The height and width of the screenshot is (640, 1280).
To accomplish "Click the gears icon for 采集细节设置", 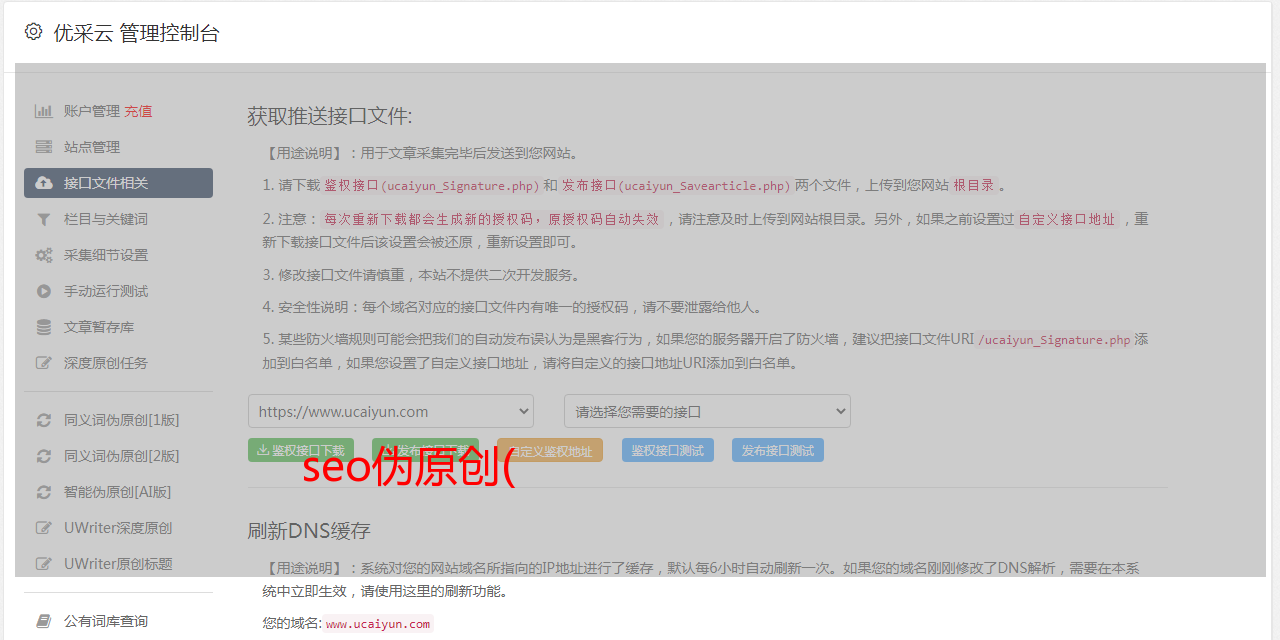I will pyautogui.click(x=44, y=255).
